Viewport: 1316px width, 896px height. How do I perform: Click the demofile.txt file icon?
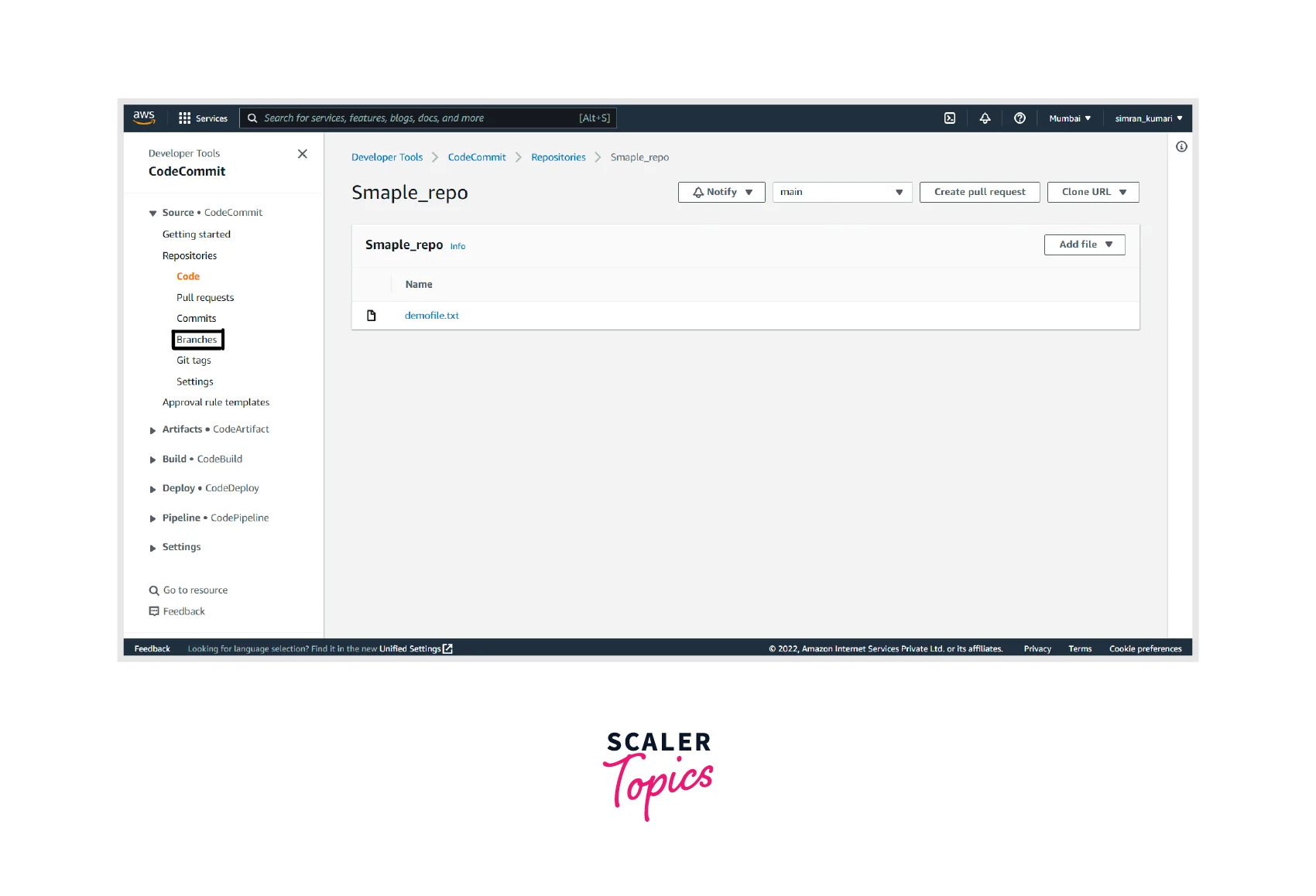(x=372, y=316)
